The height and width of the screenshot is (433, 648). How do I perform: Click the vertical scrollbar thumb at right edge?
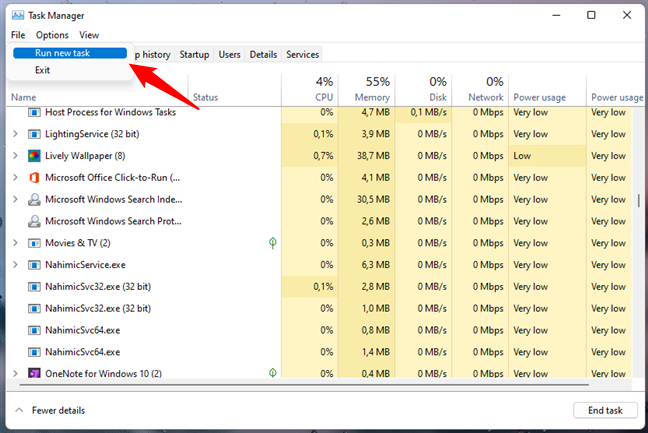coord(639,200)
